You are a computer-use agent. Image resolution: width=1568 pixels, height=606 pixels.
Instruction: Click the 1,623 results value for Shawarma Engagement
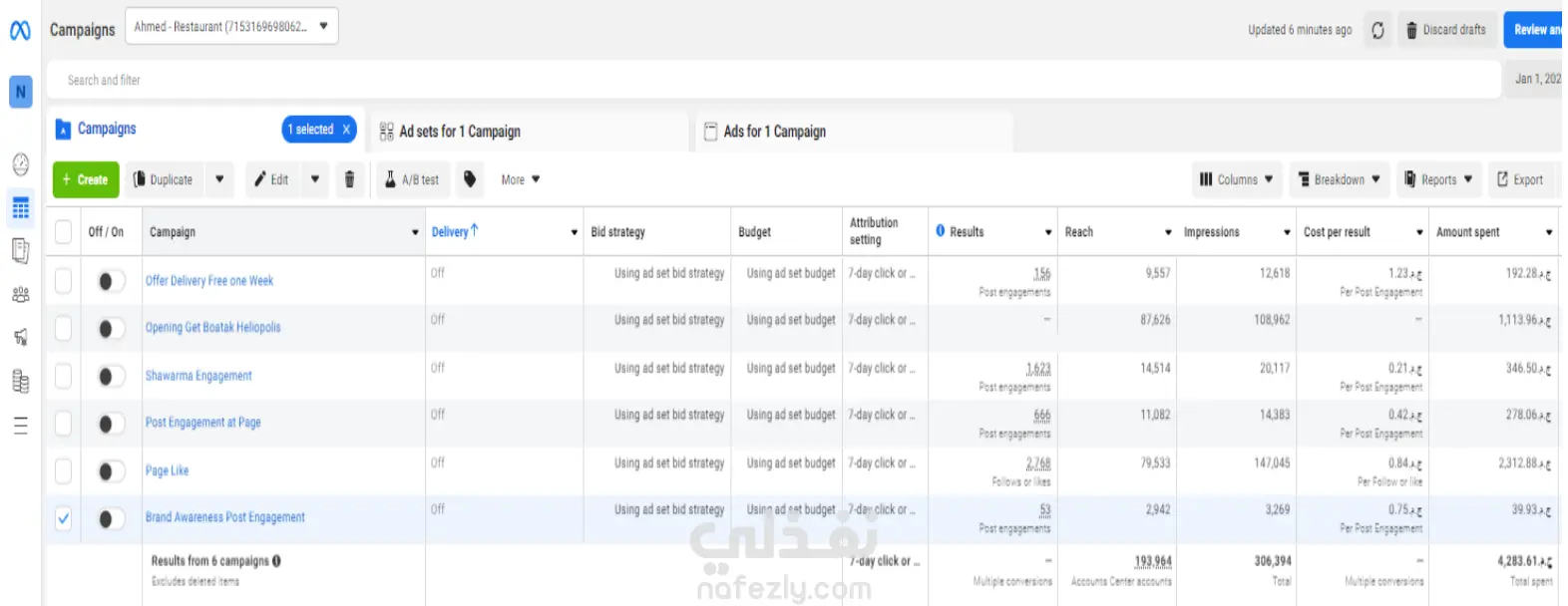tap(1038, 368)
